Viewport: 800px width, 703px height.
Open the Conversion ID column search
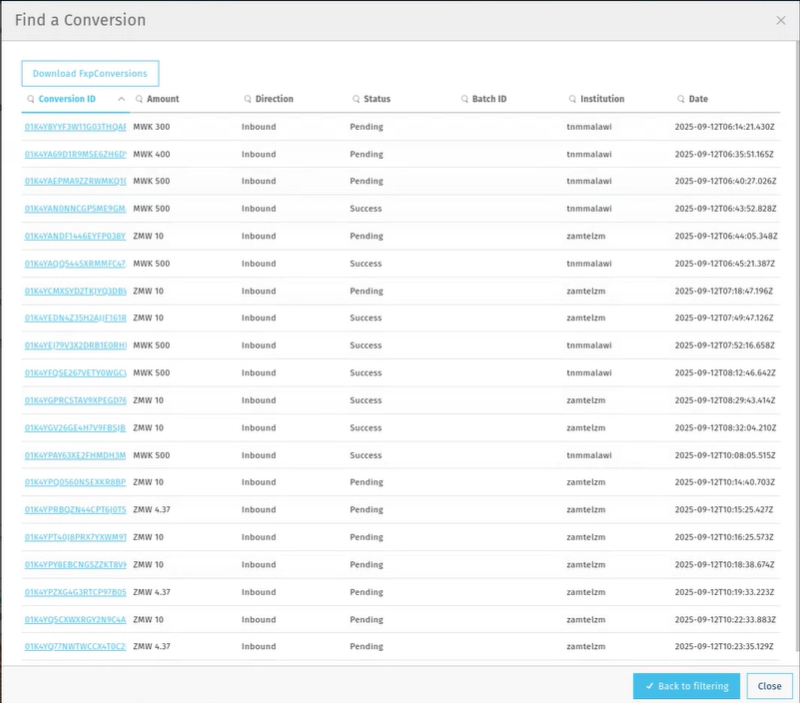click(x=29, y=99)
